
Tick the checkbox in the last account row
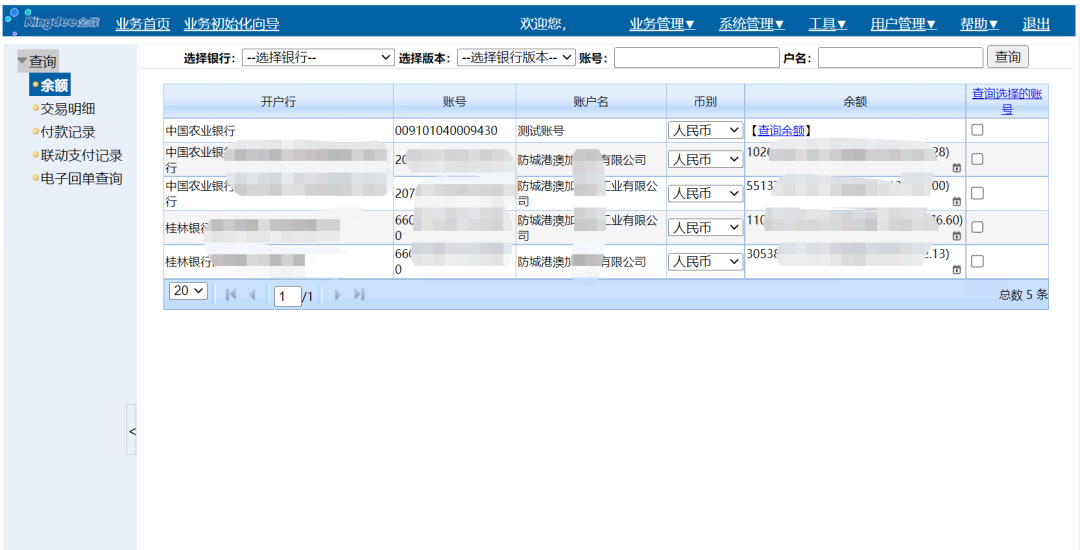tap(977, 261)
